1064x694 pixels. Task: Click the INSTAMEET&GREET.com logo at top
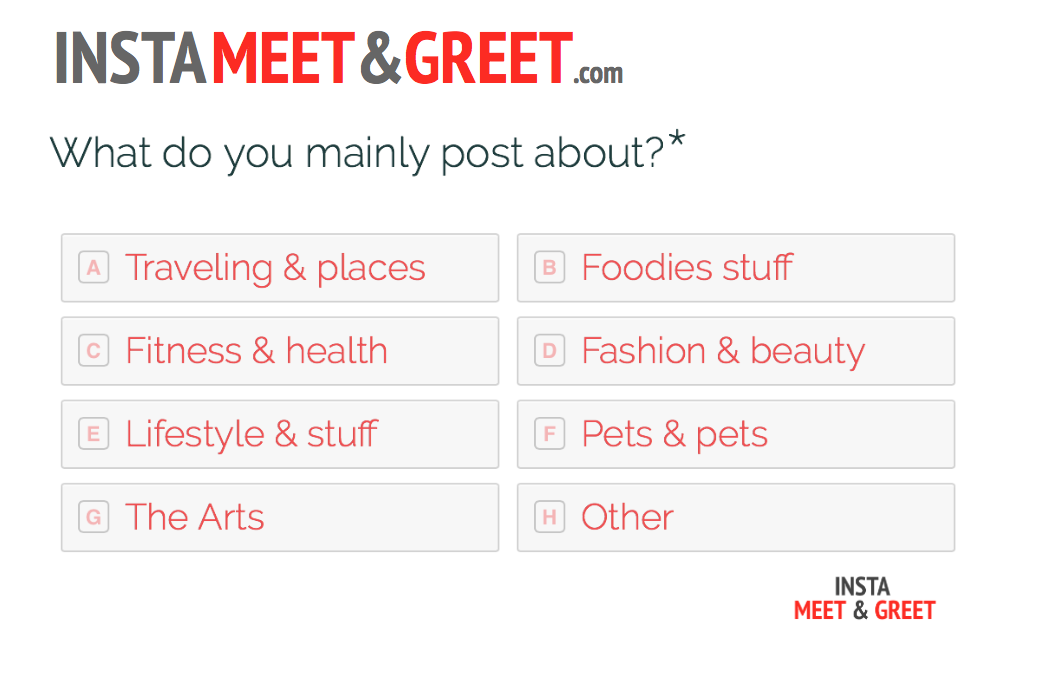point(338,60)
